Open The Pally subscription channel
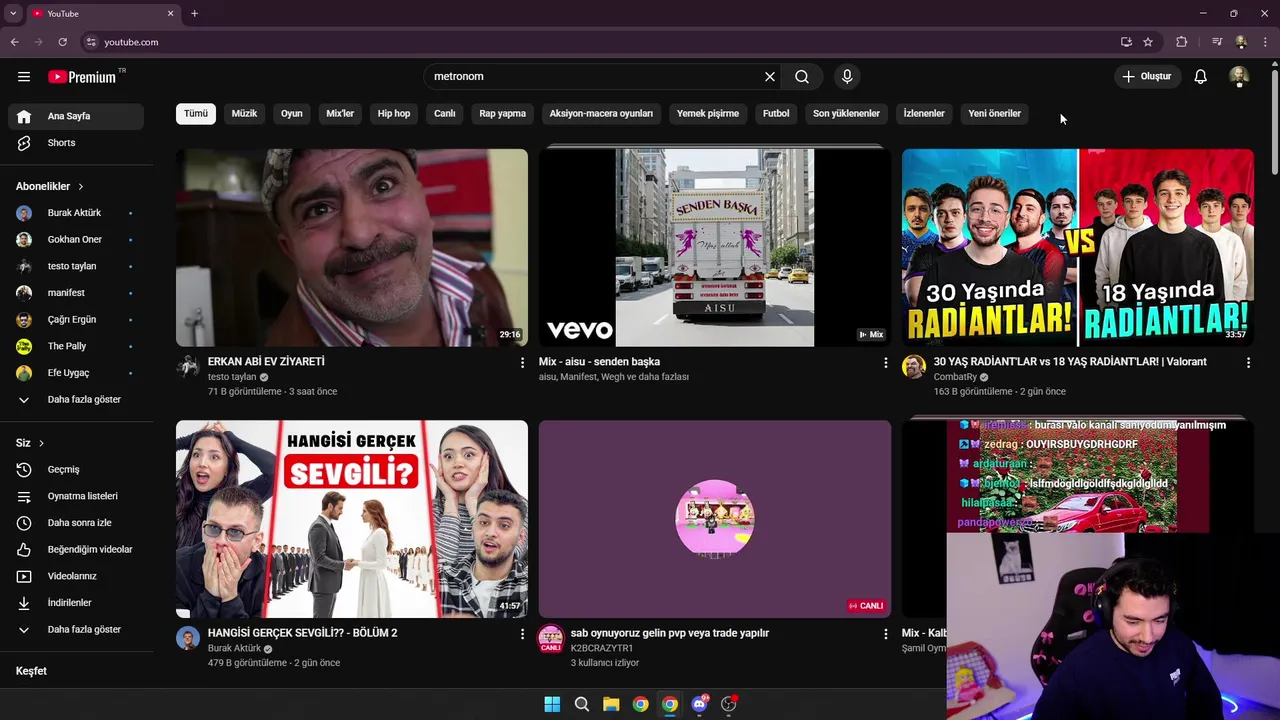The height and width of the screenshot is (720, 1280). coord(76,346)
